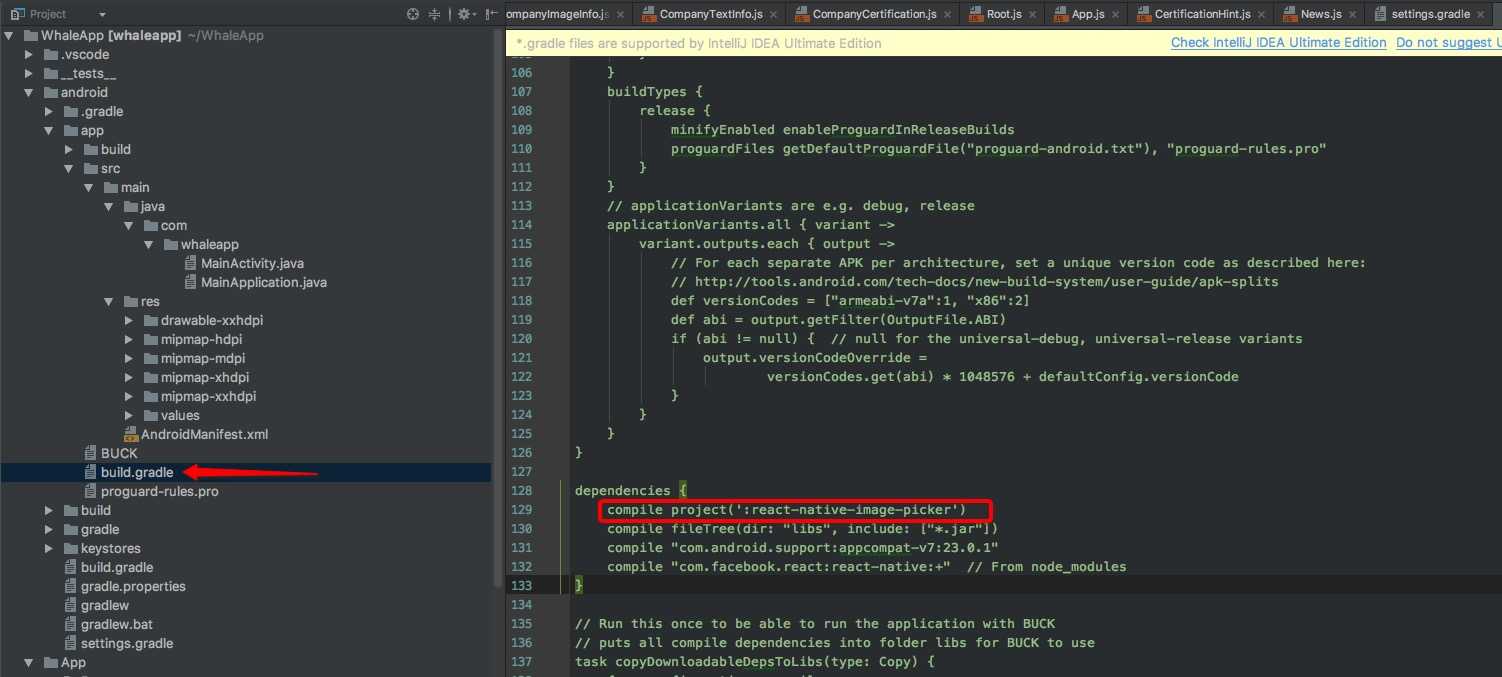This screenshot has height=677, width=1502.
Task: Open Project panel settings gear
Action: pyautogui.click(x=464, y=14)
